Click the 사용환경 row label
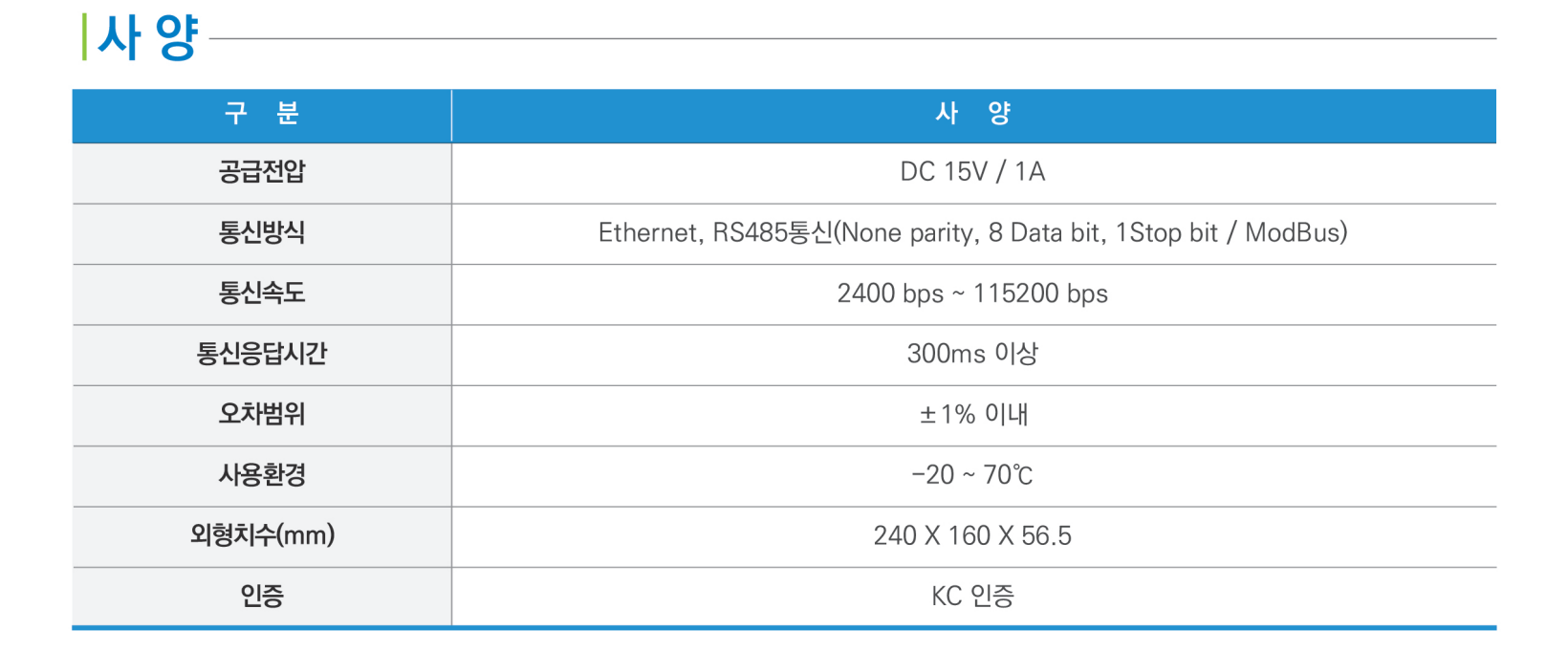 tap(262, 474)
